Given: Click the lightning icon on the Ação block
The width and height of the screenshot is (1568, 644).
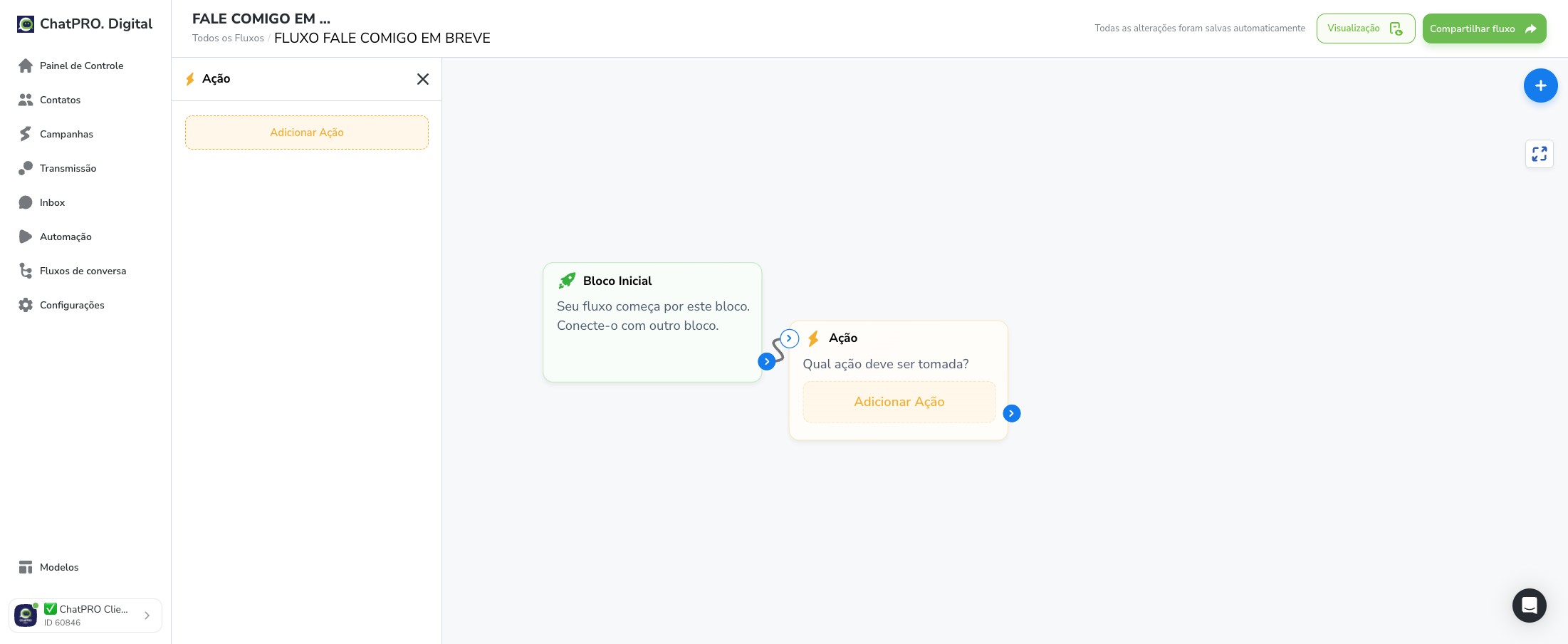Looking at the screenshot, I should point(813,338).
